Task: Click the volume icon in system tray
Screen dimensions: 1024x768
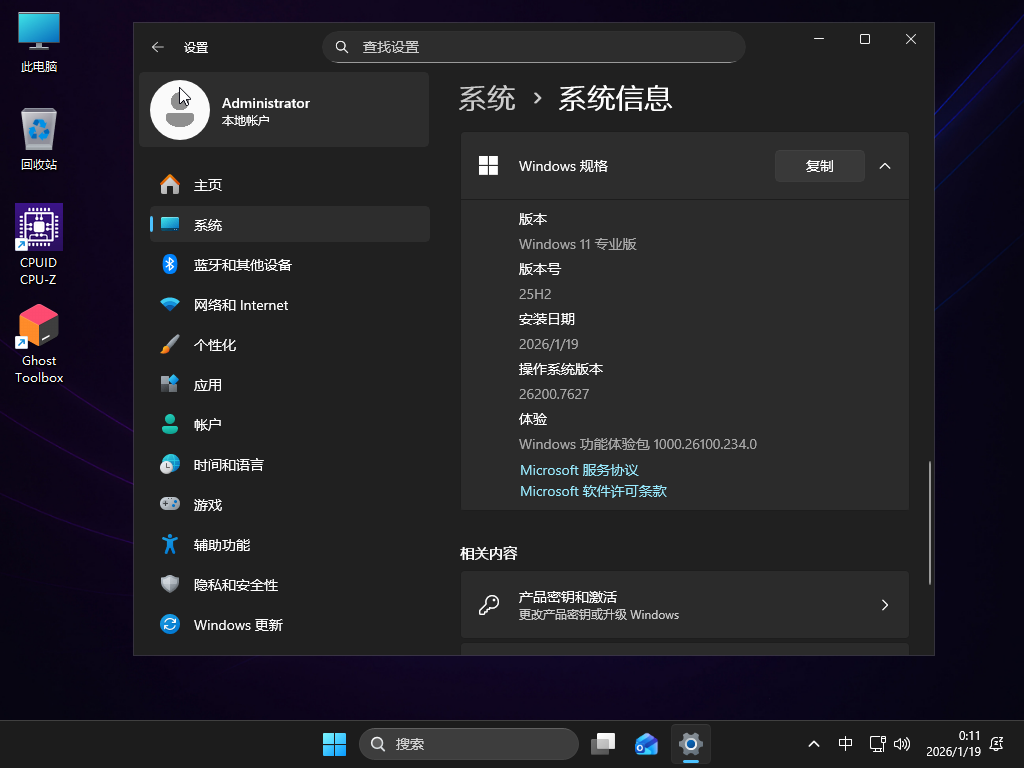Action: pos(902,744)
